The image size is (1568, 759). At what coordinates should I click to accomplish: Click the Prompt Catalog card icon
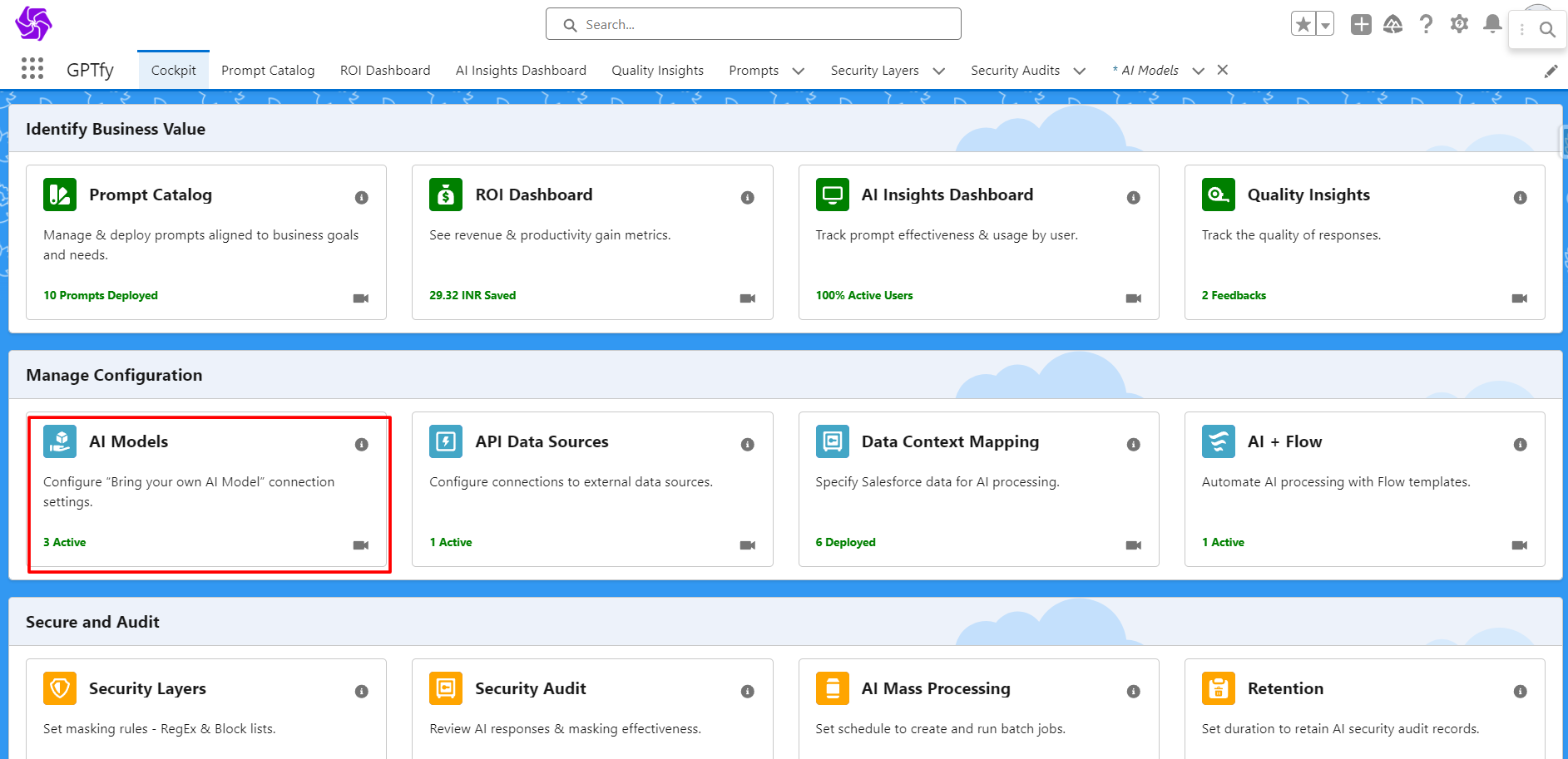tap(60, 195)
